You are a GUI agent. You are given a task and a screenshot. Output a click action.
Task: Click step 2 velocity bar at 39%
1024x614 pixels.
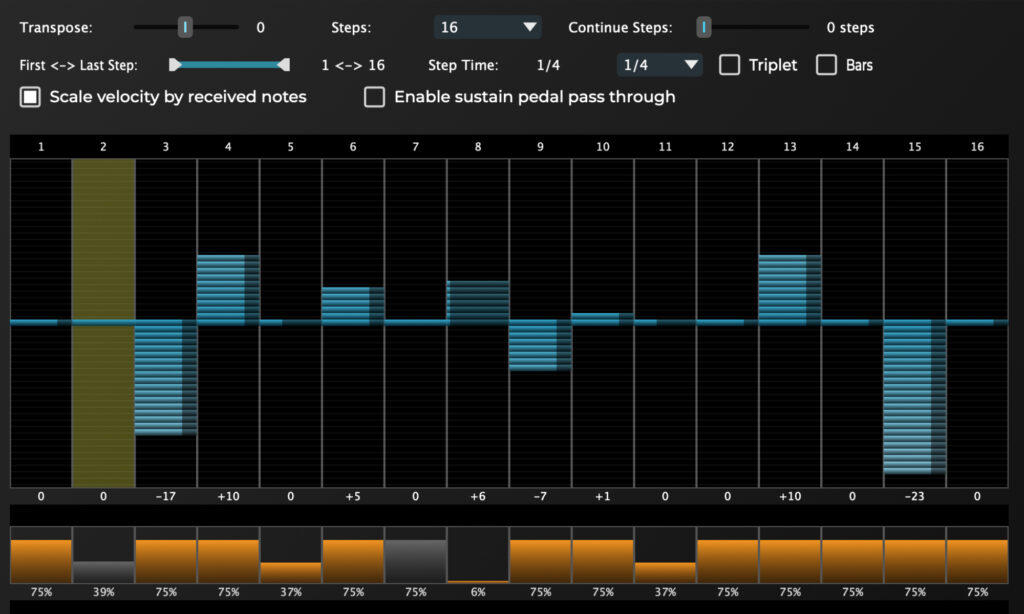coord(103,571)
